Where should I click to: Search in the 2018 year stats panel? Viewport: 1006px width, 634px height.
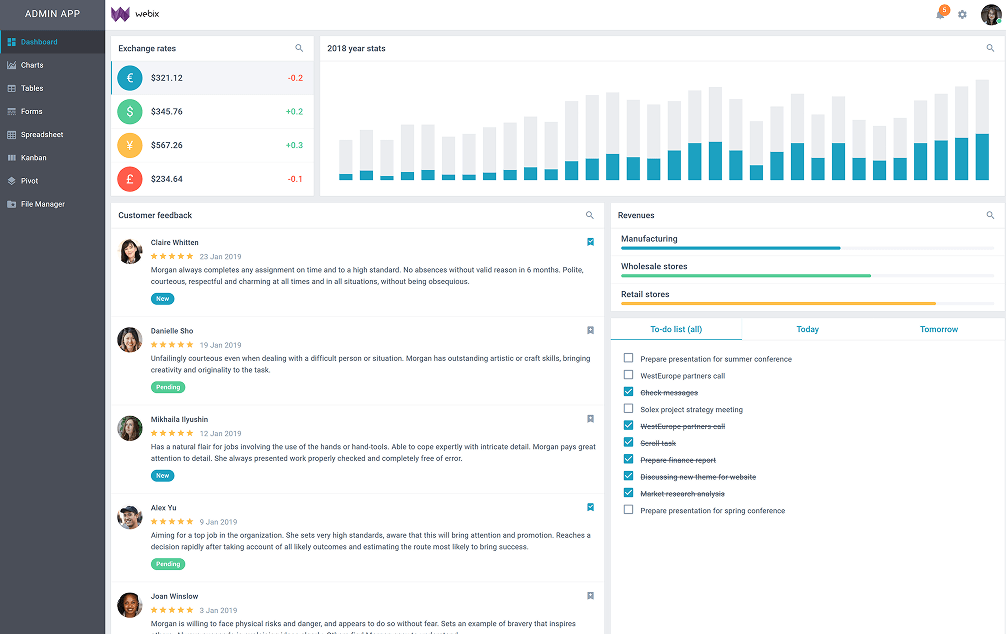pyautogui.click(x=991, y=48)
